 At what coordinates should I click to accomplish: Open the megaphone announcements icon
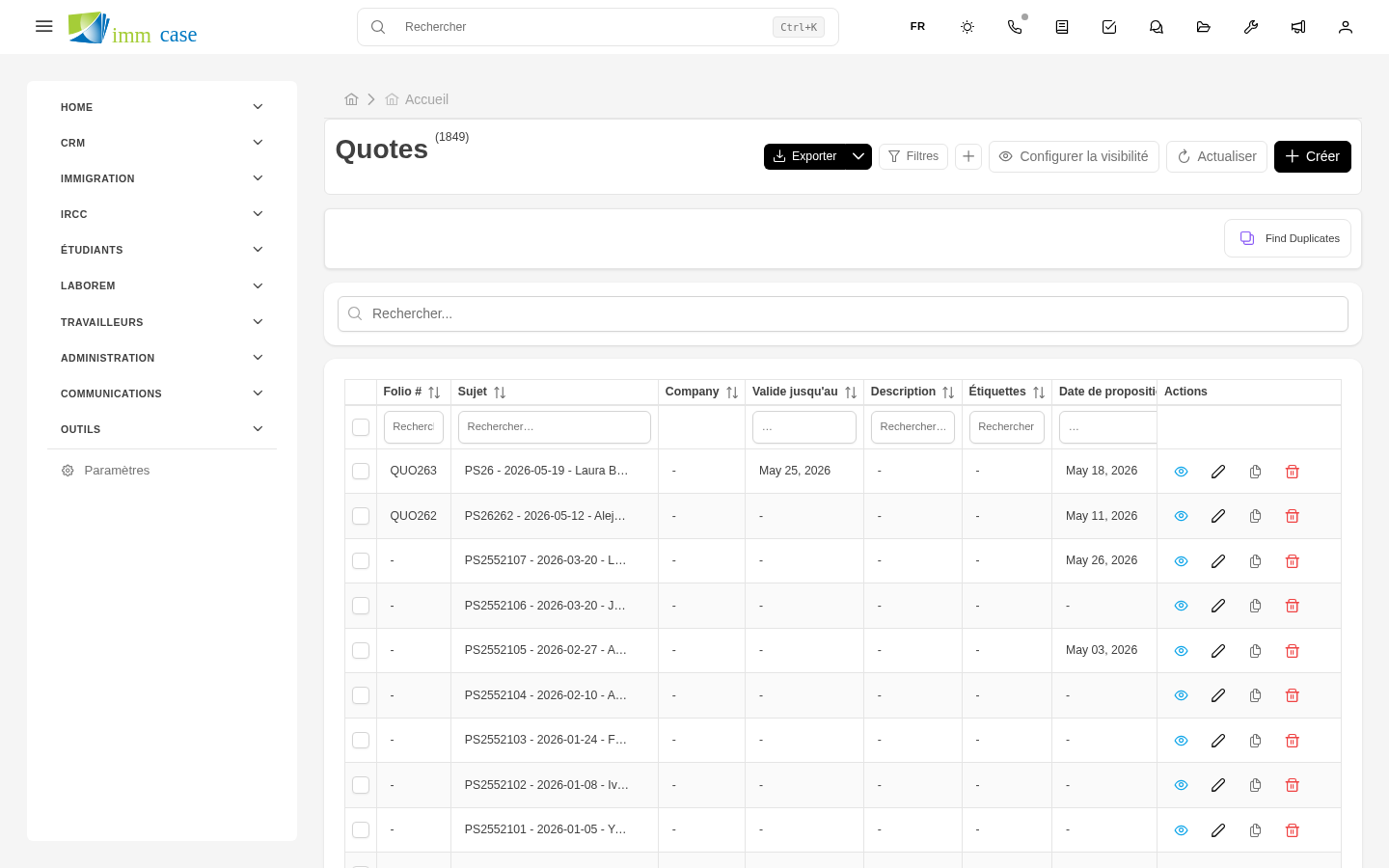point(1298,27)
